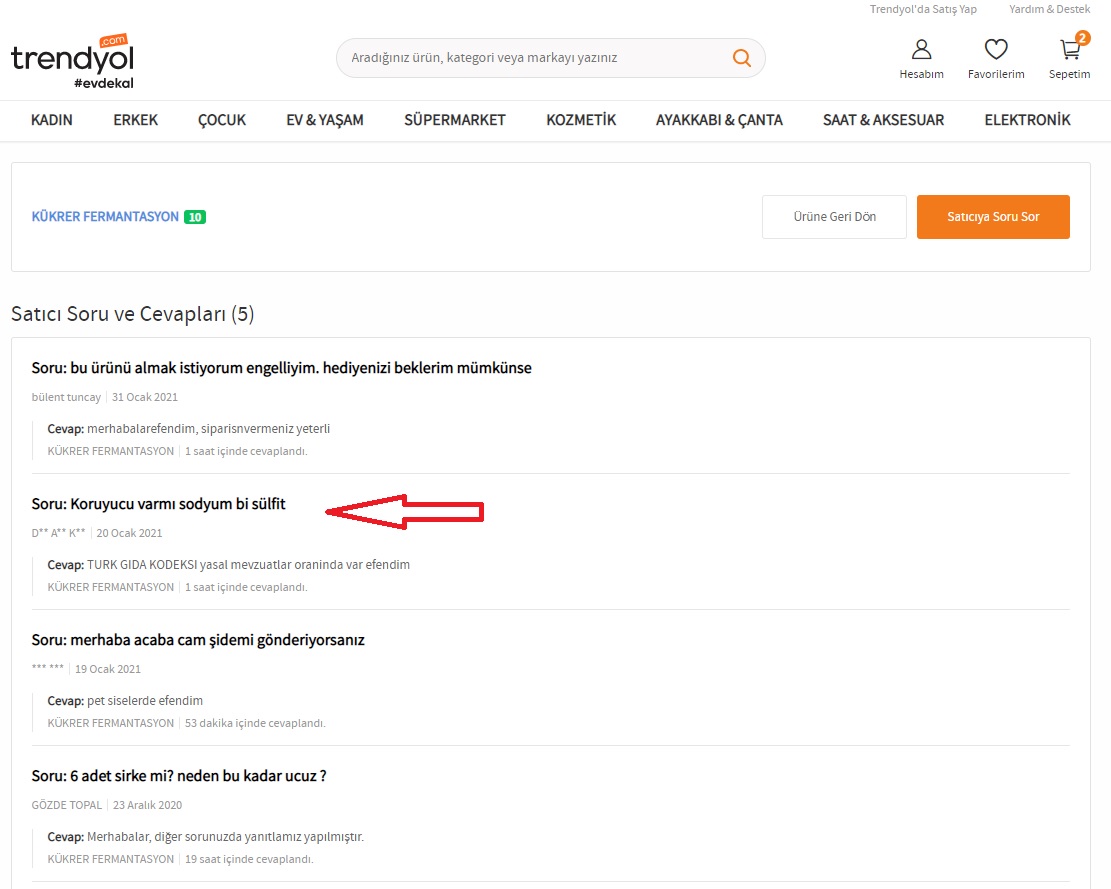1111x889 pixels.
Task: Select question about engelliyim hediyenizi
Action: [x=281, y=368]
